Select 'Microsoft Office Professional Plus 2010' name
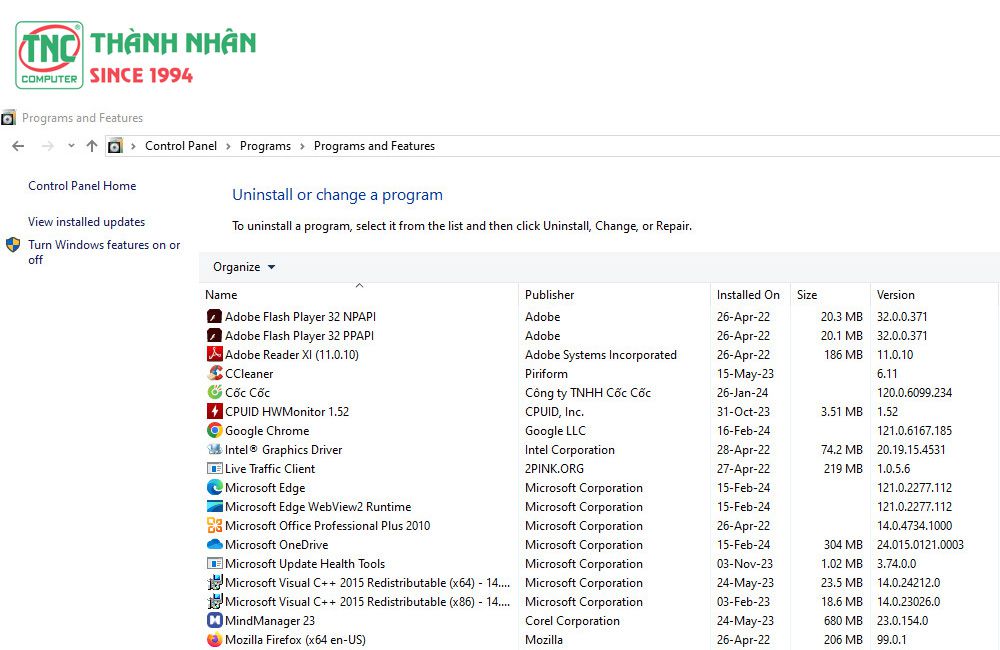The height and width of the screenshot is (650, 1000). tap(328, 526)
